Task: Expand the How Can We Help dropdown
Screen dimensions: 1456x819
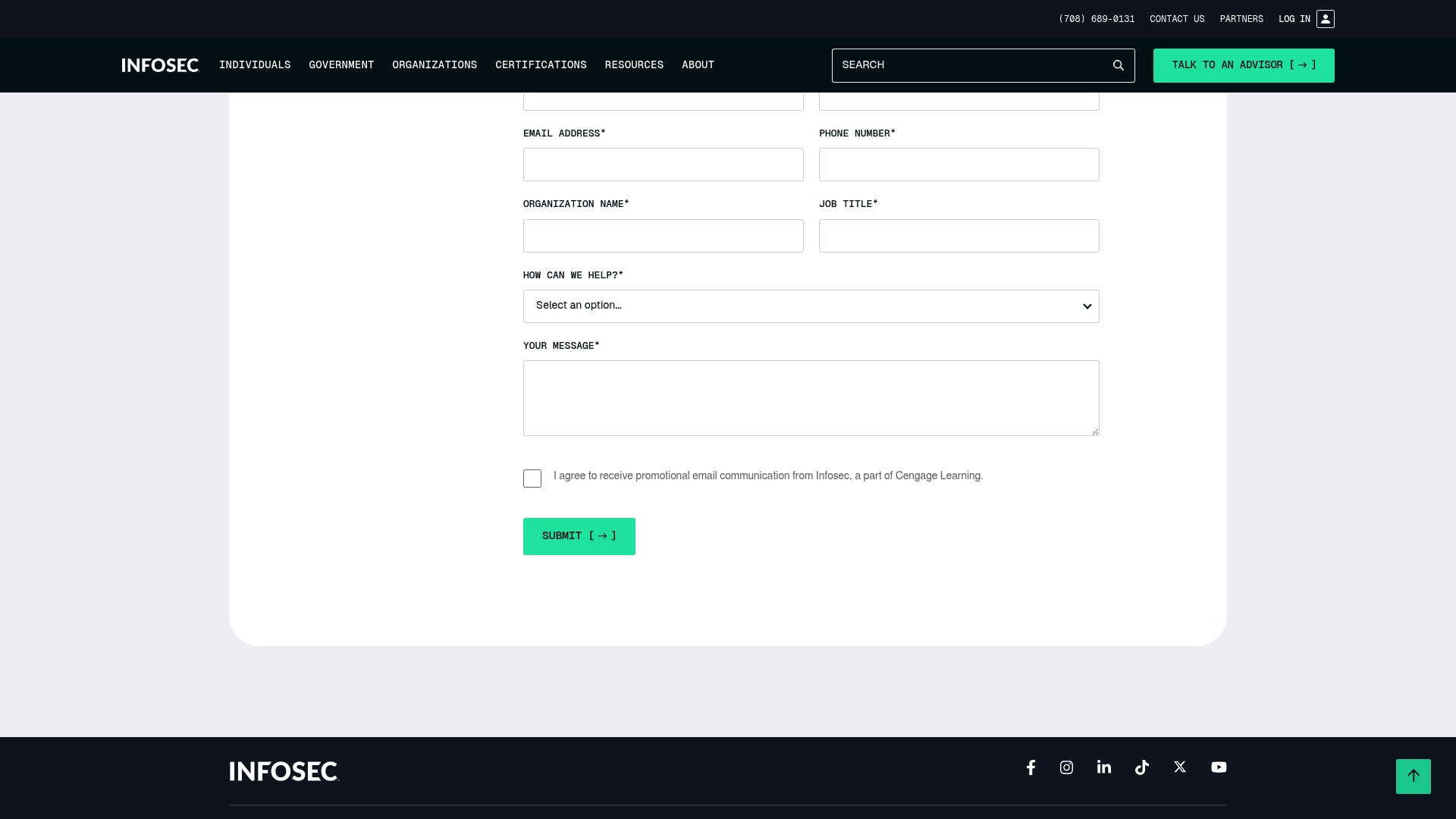Action: [811, 306]
